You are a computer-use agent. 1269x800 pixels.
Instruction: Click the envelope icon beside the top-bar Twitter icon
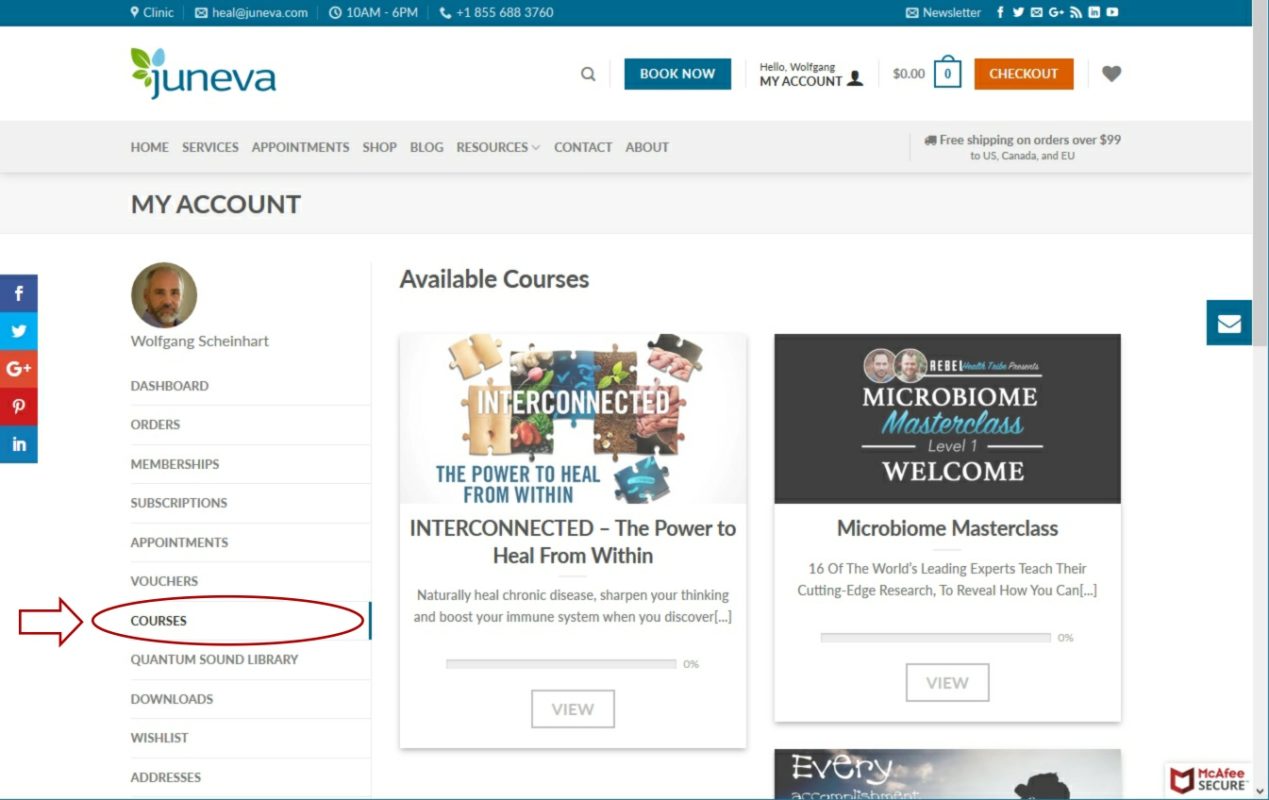(x=1037, y=13)
